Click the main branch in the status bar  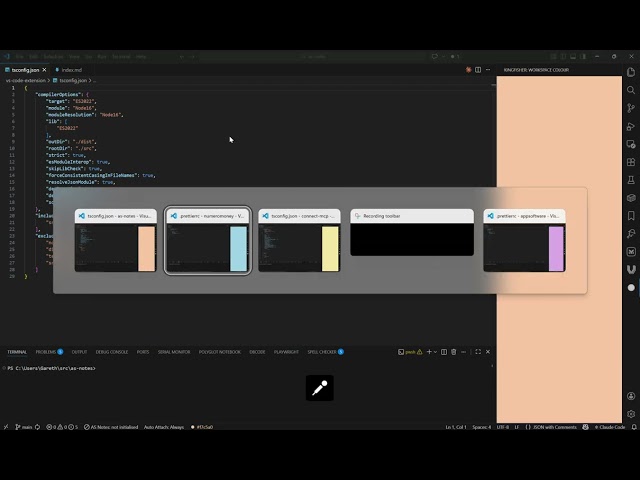(24, 427)
